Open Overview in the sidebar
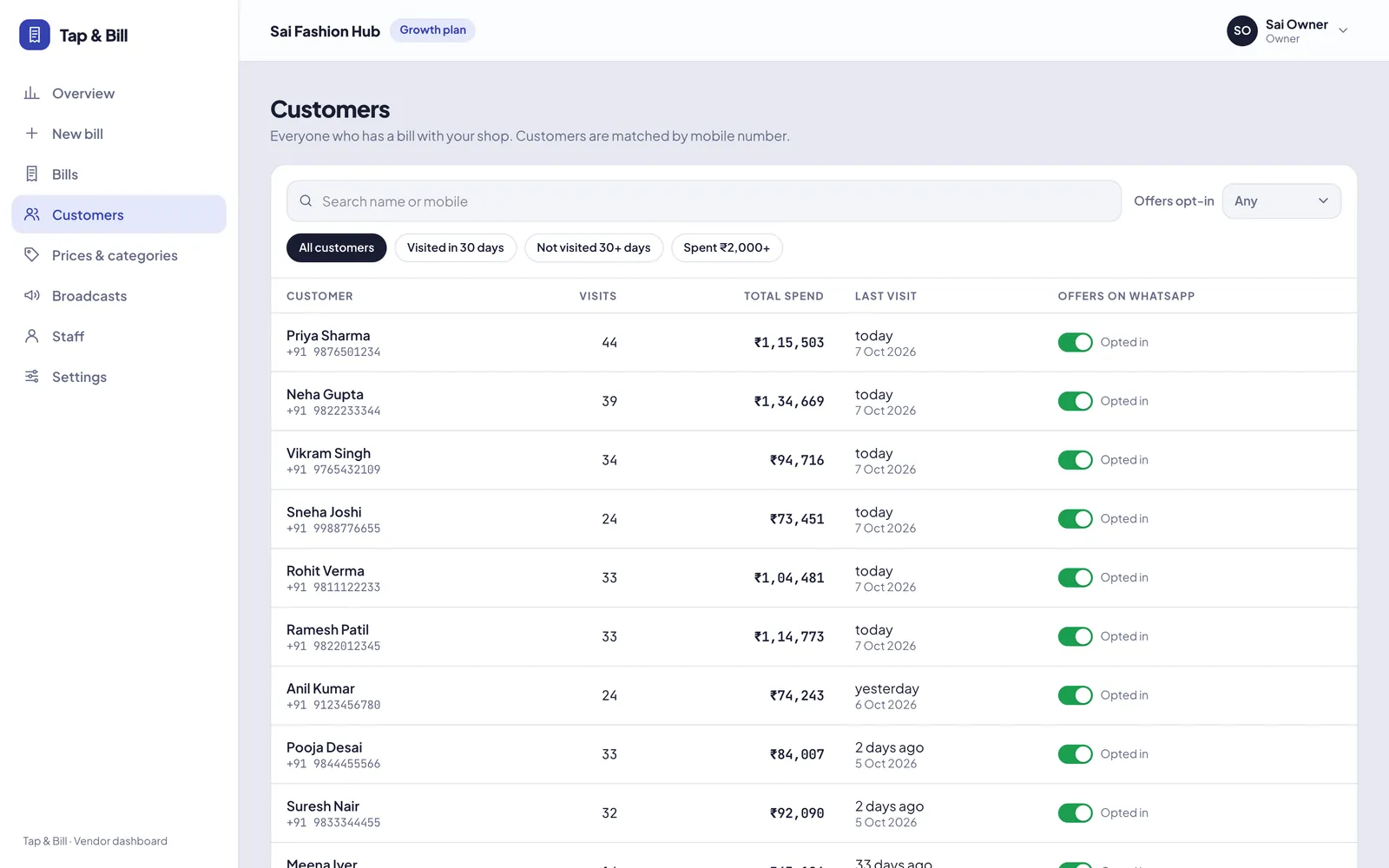Screen dimensions: 1389x868 tap(119, 93)
